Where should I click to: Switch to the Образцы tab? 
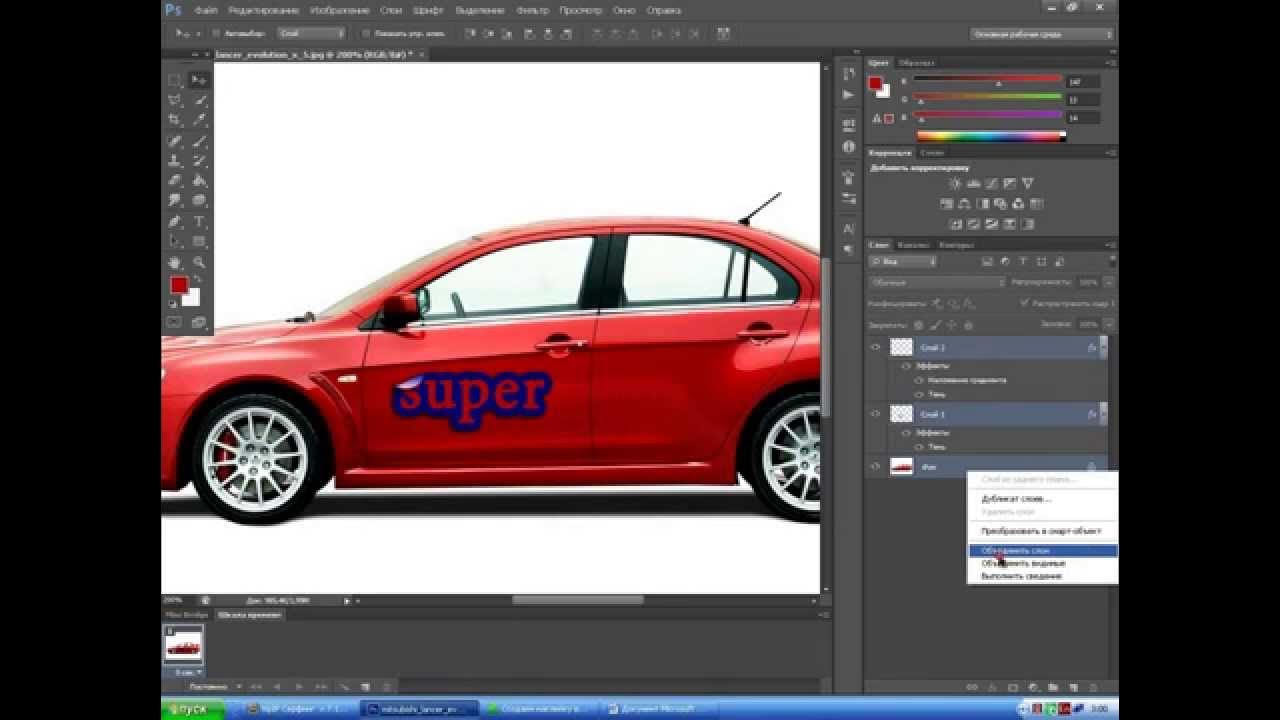point(916,63)
